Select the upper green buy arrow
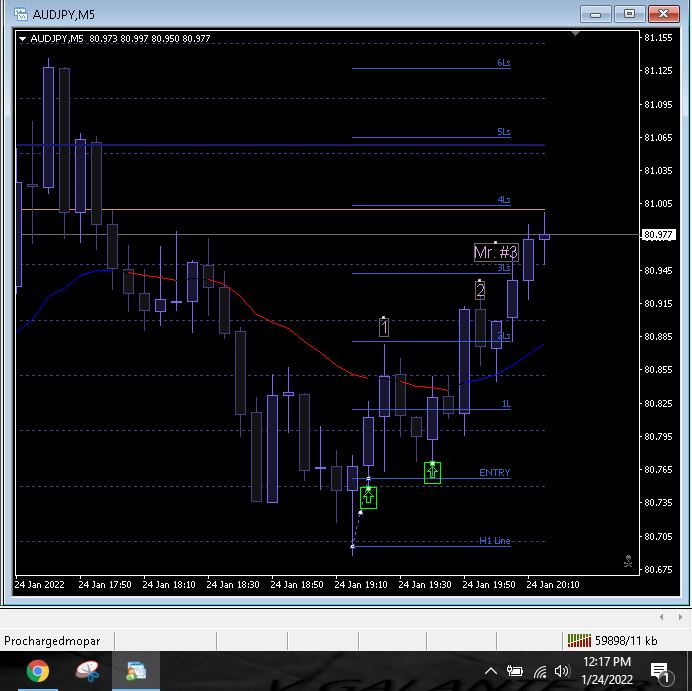 click(x=432, y=473)
